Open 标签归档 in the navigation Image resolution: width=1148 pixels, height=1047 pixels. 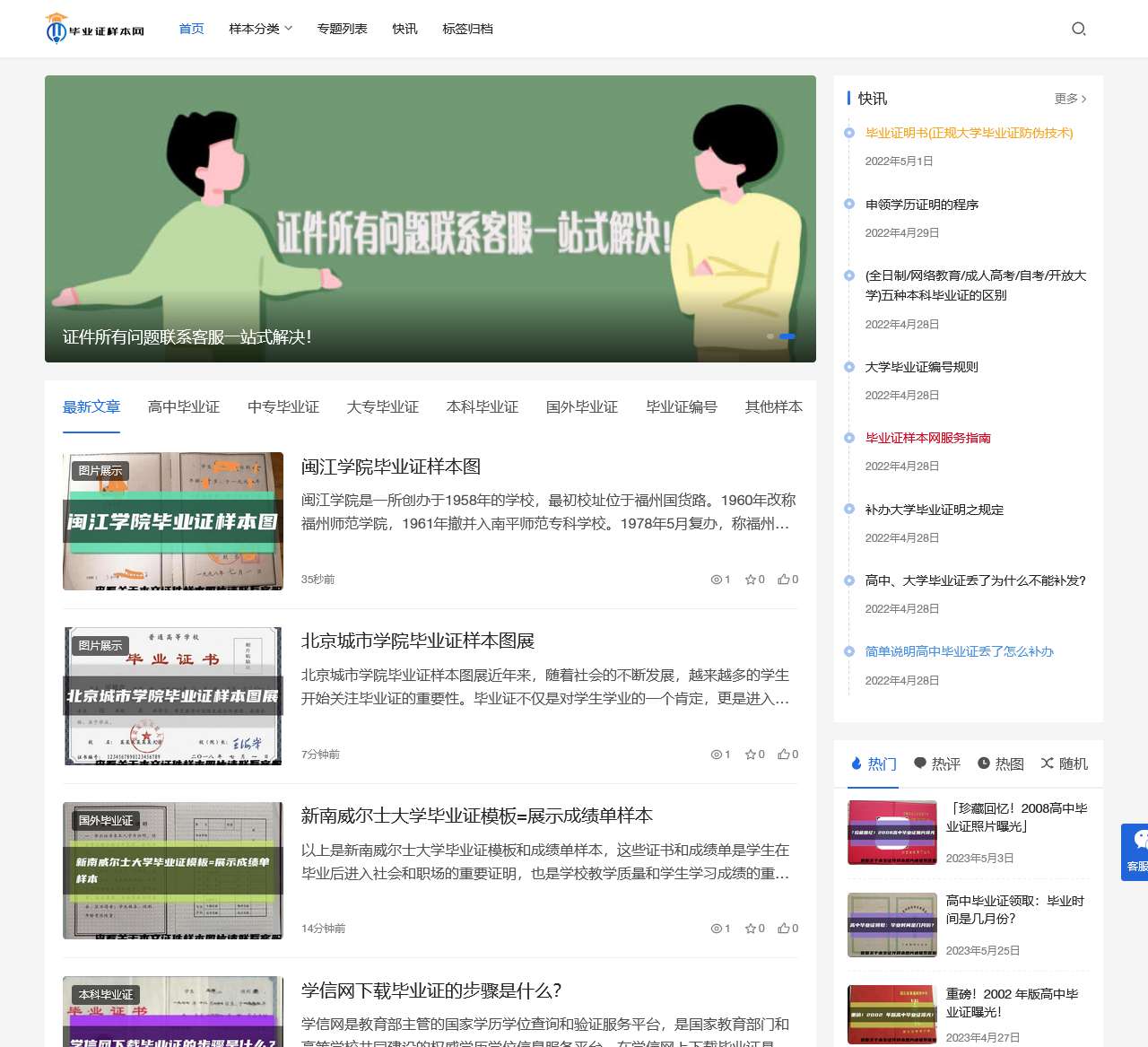pos(467,29)
